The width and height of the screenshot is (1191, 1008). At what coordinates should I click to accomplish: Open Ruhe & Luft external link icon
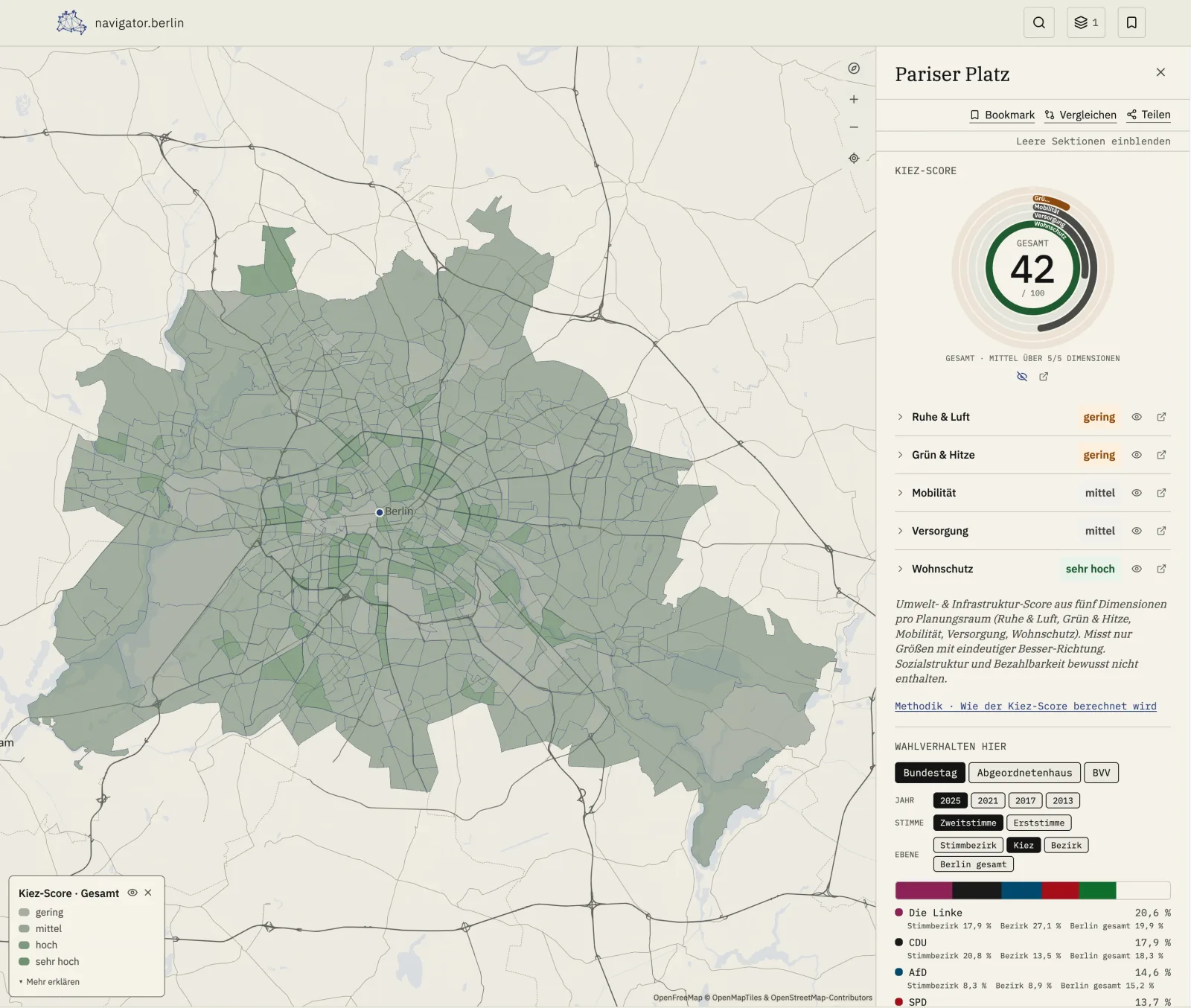point(1161,417)
